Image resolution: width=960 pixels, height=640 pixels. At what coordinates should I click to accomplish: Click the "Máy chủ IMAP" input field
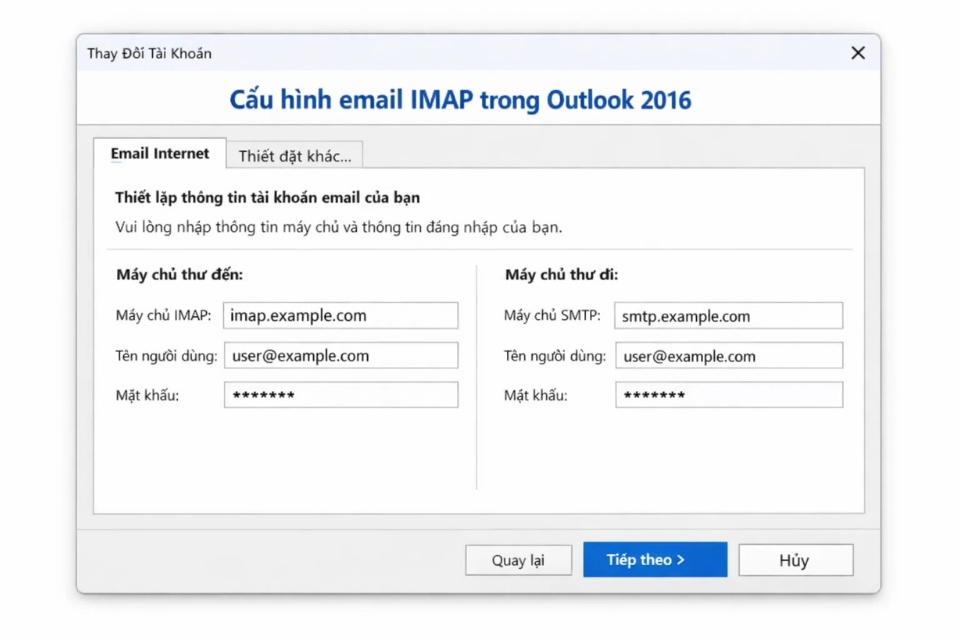pos(340,315)
